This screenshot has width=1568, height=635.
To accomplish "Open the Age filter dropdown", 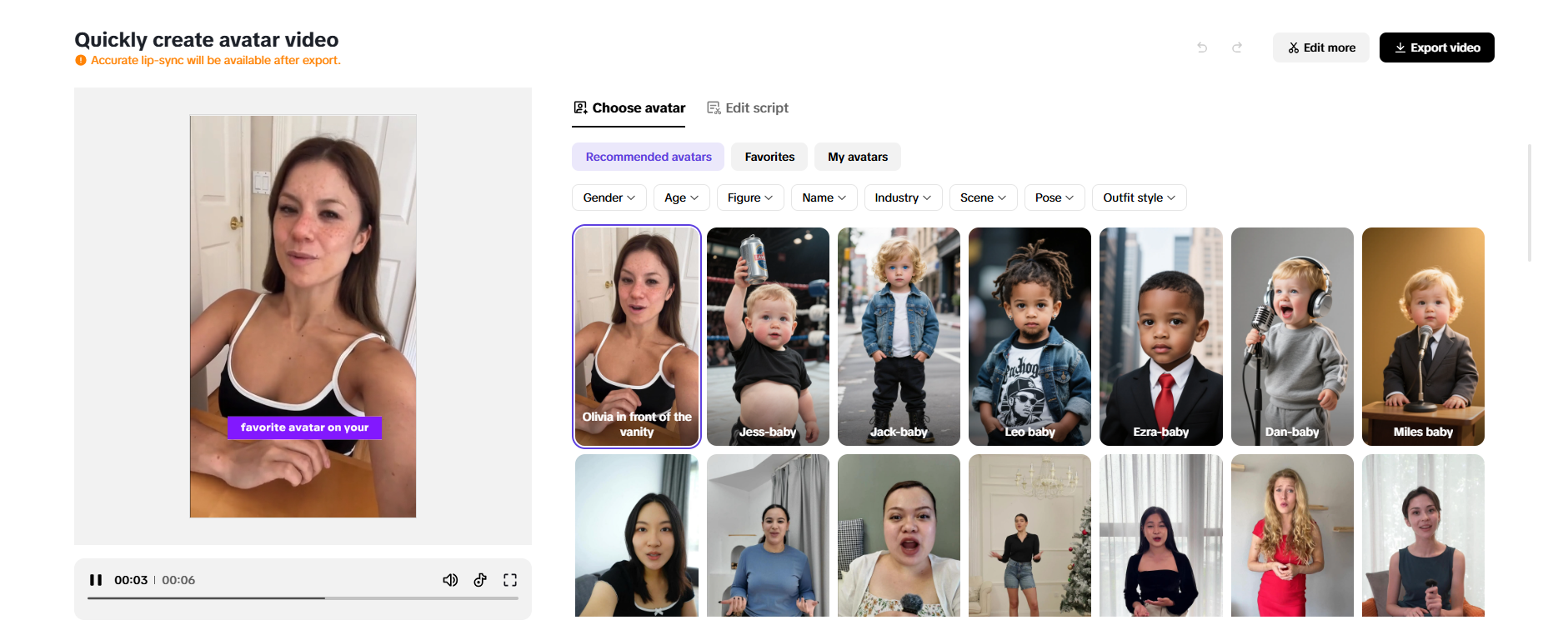I will (682, 197).
